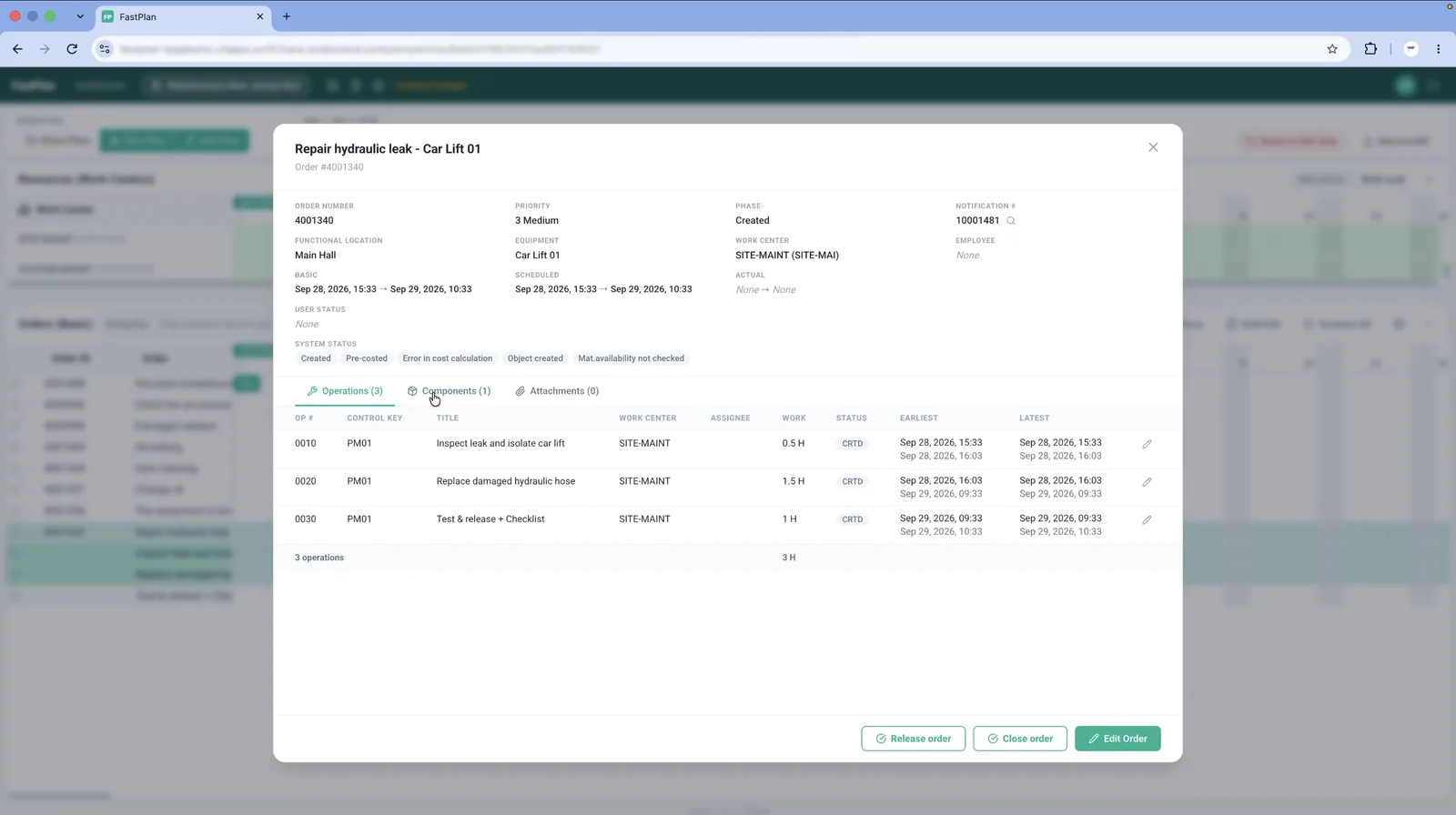The image size is (1456, 815).
Task: Open a new browser tab
Action: coord(287,16)
